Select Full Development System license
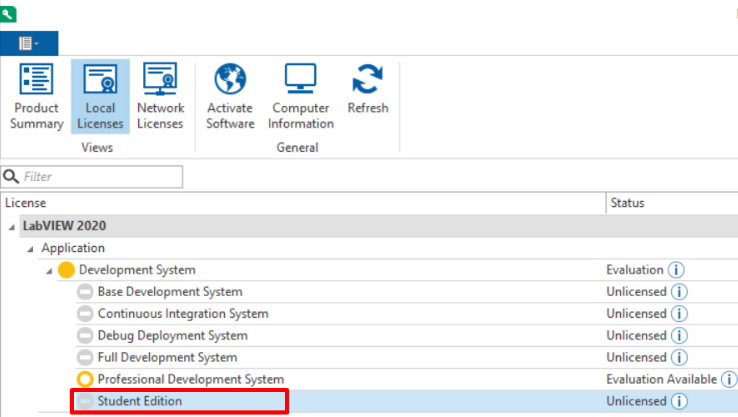This screenshot has width=738, height=417. tap(167, 357)
